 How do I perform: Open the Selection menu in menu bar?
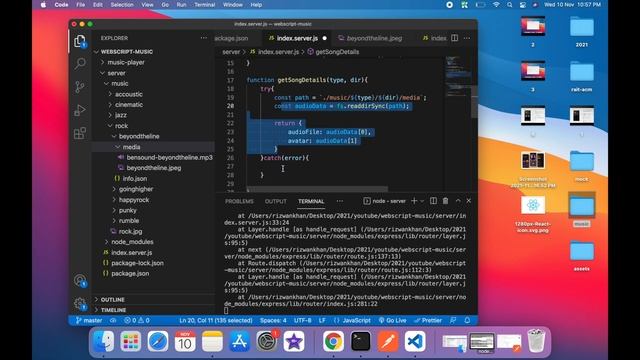point(122,5)
